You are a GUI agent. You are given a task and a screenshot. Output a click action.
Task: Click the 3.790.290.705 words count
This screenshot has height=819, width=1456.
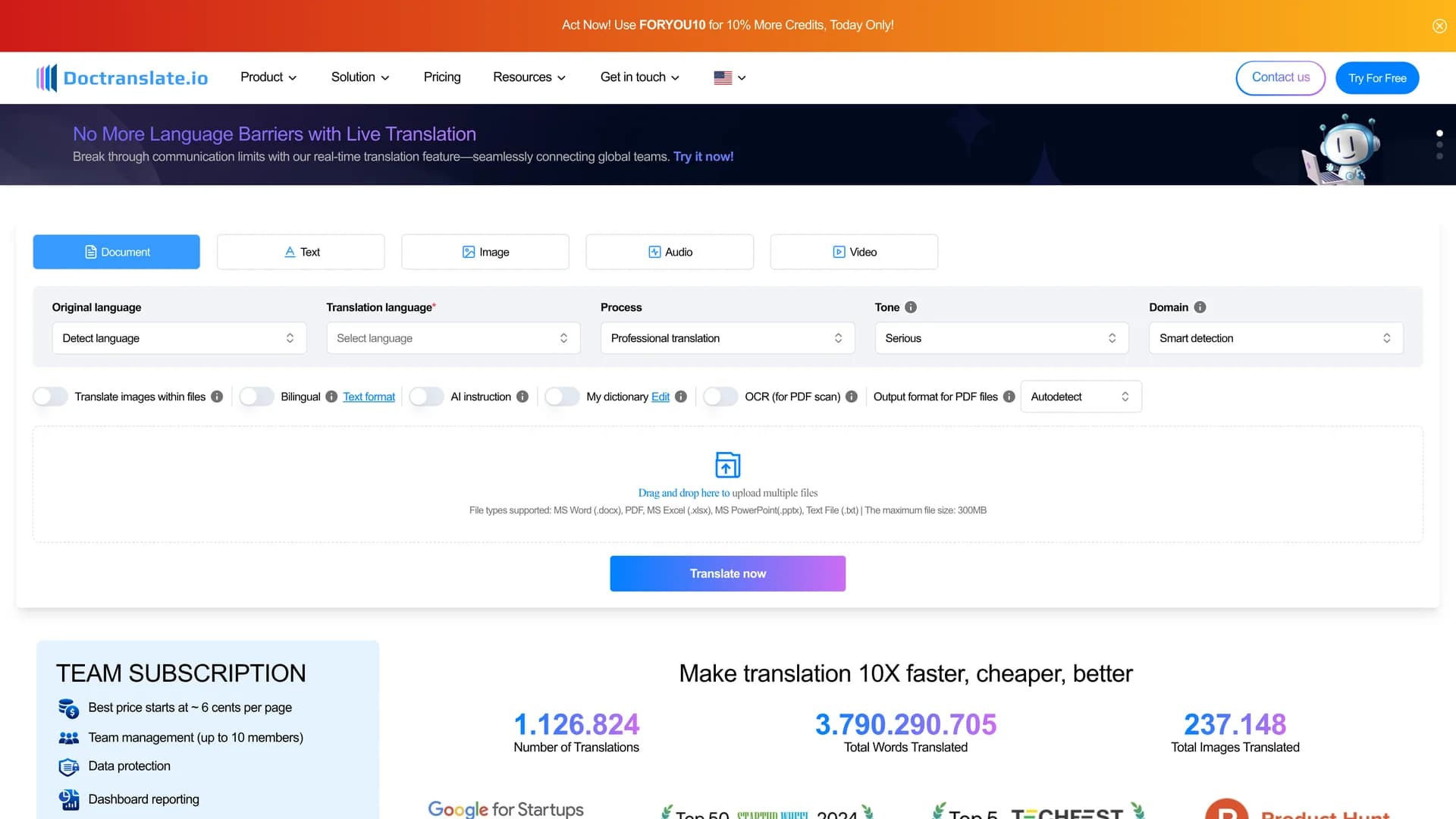point(905,725)
